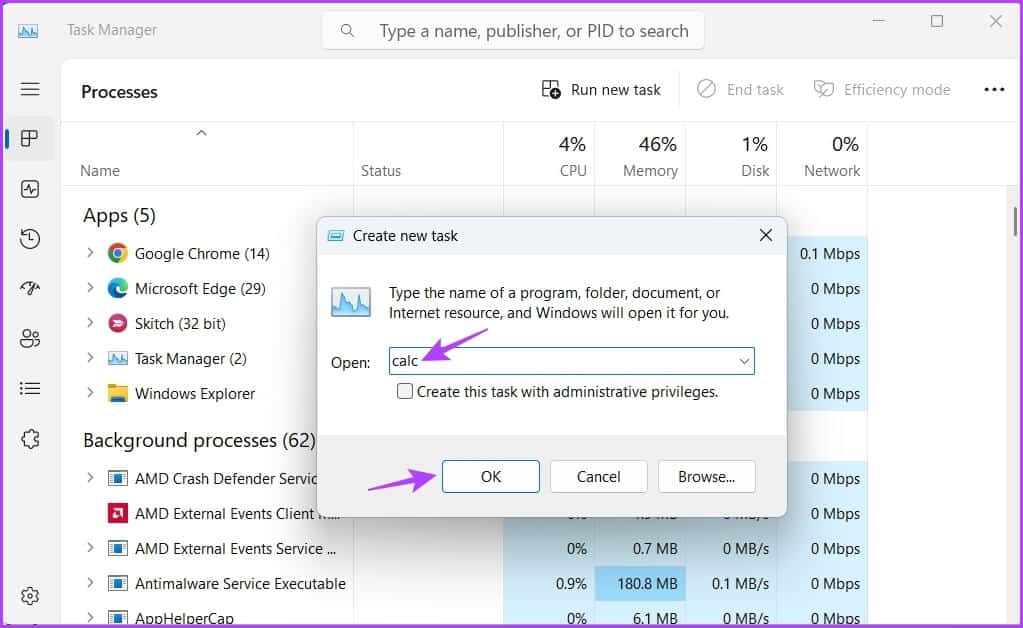Select the Apps (5) group heading
This screenshot has width=1023, height=628.
coord(119,215)
